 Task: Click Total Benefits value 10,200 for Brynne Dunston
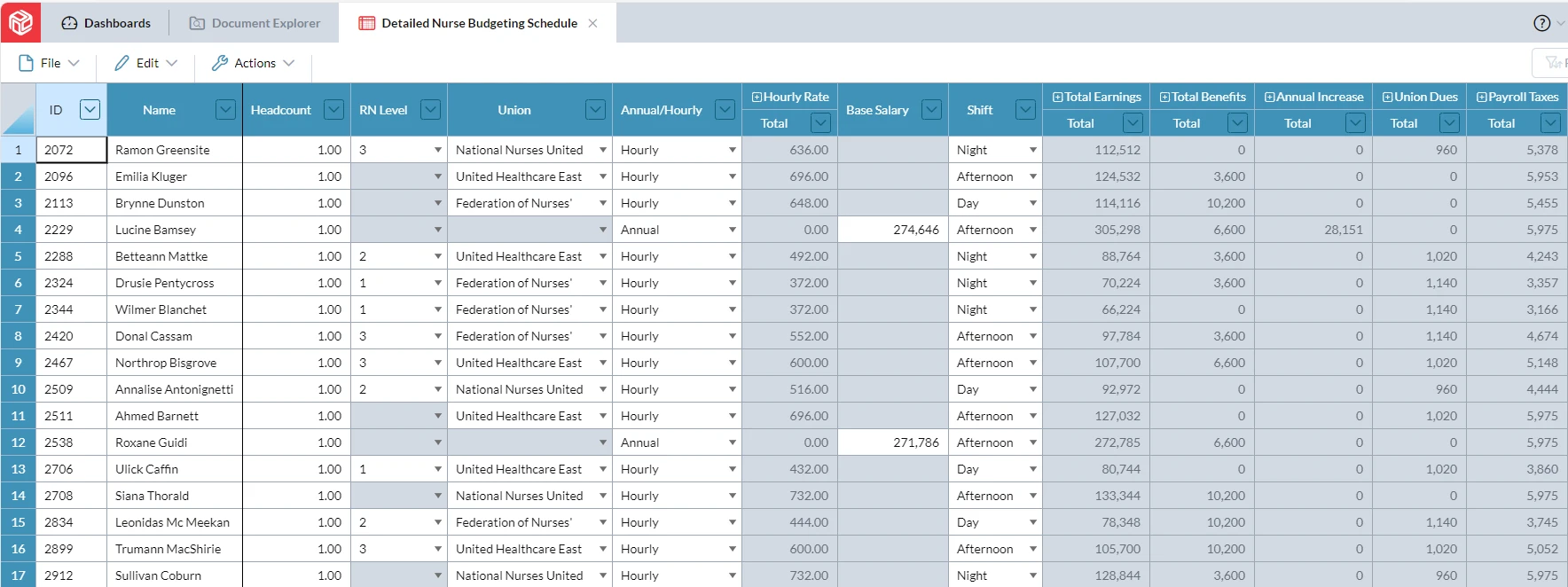coord(1226,203)
